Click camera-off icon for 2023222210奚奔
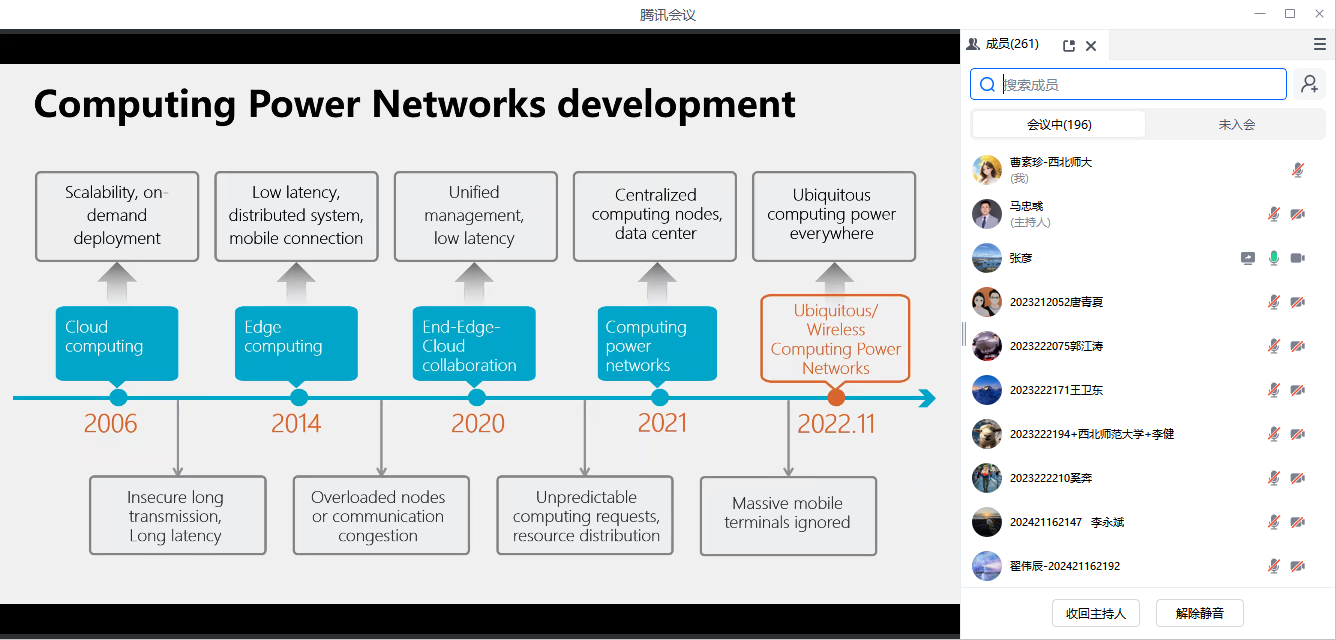Screen dimensions: 1336x640 pyautogui.click(x=1298, y=478)
